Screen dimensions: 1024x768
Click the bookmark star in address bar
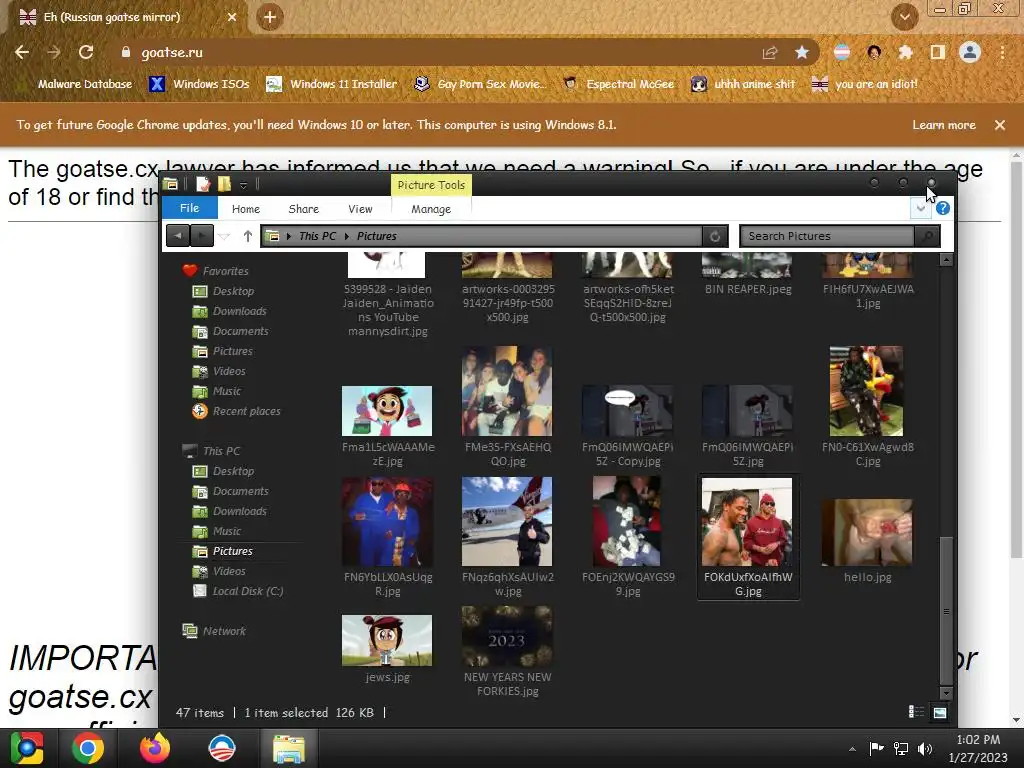(x=802, y=52)
